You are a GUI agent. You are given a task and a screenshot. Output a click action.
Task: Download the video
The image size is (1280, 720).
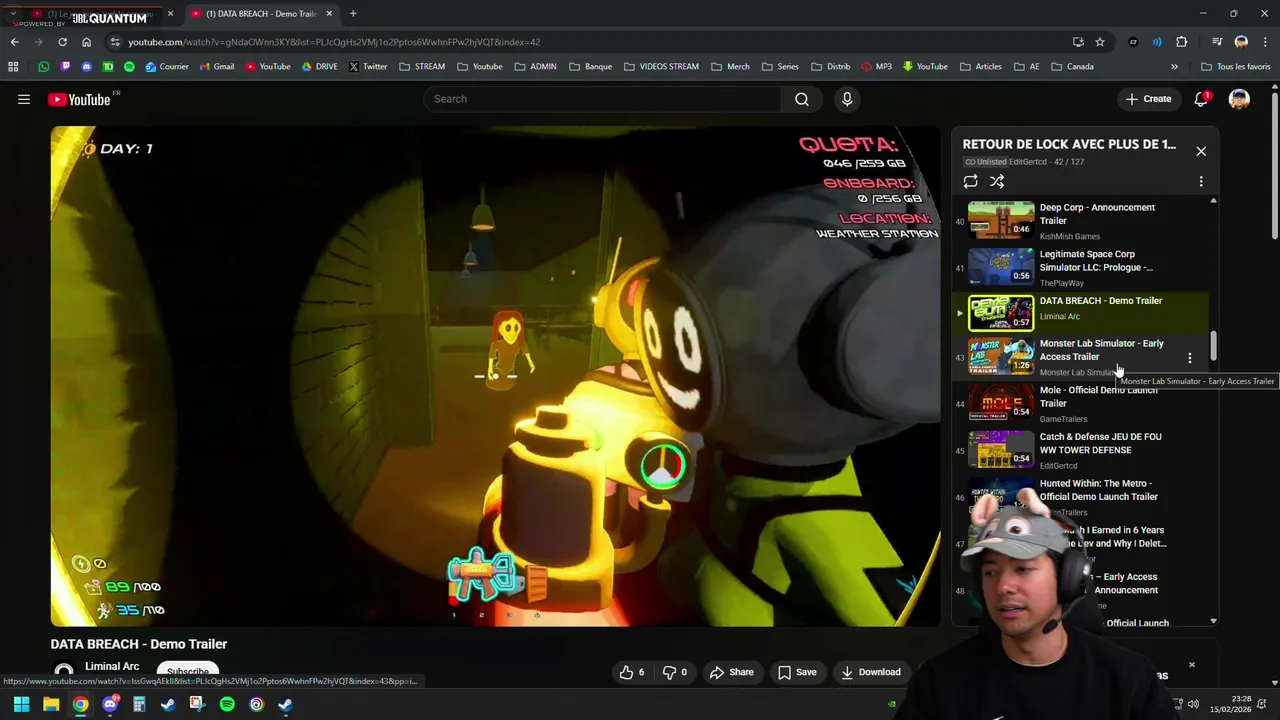870,672
